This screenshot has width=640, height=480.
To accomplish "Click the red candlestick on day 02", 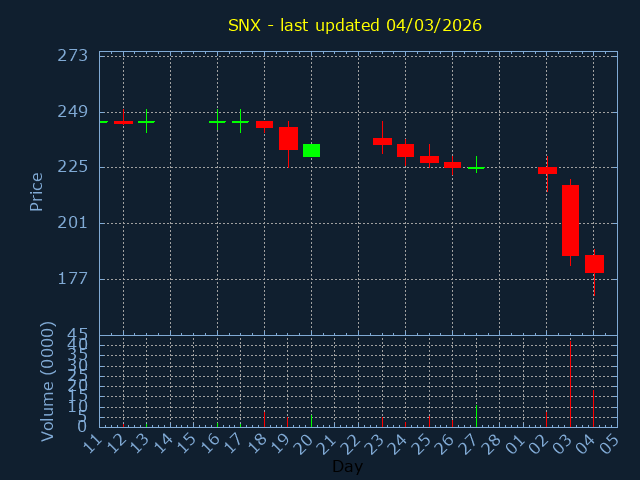I will (x=547, y=171).
